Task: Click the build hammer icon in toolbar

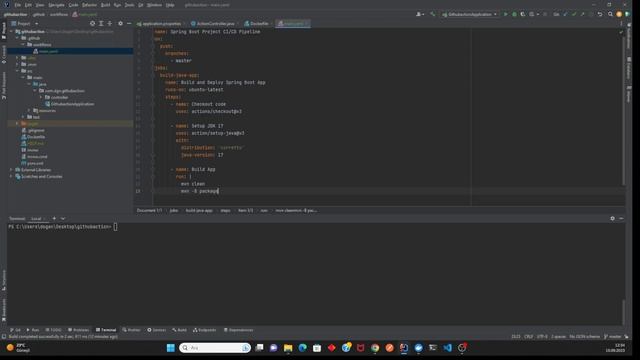Action: (433, 14)
